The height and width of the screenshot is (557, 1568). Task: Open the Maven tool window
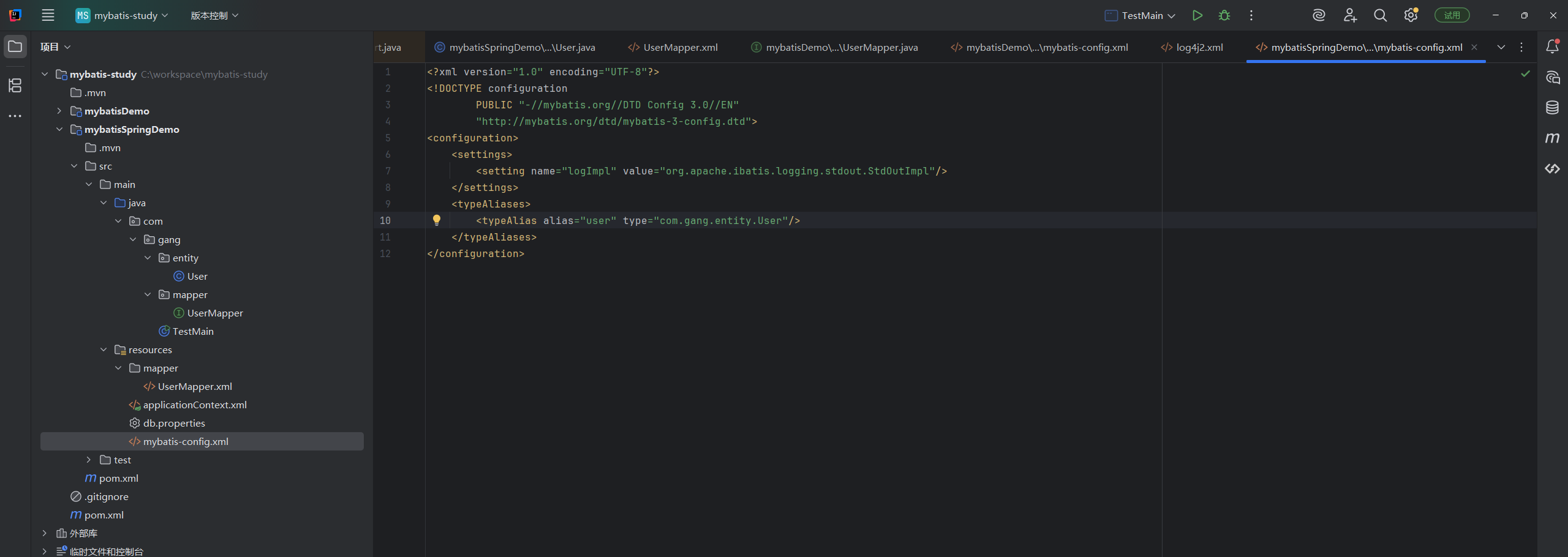1552,138
